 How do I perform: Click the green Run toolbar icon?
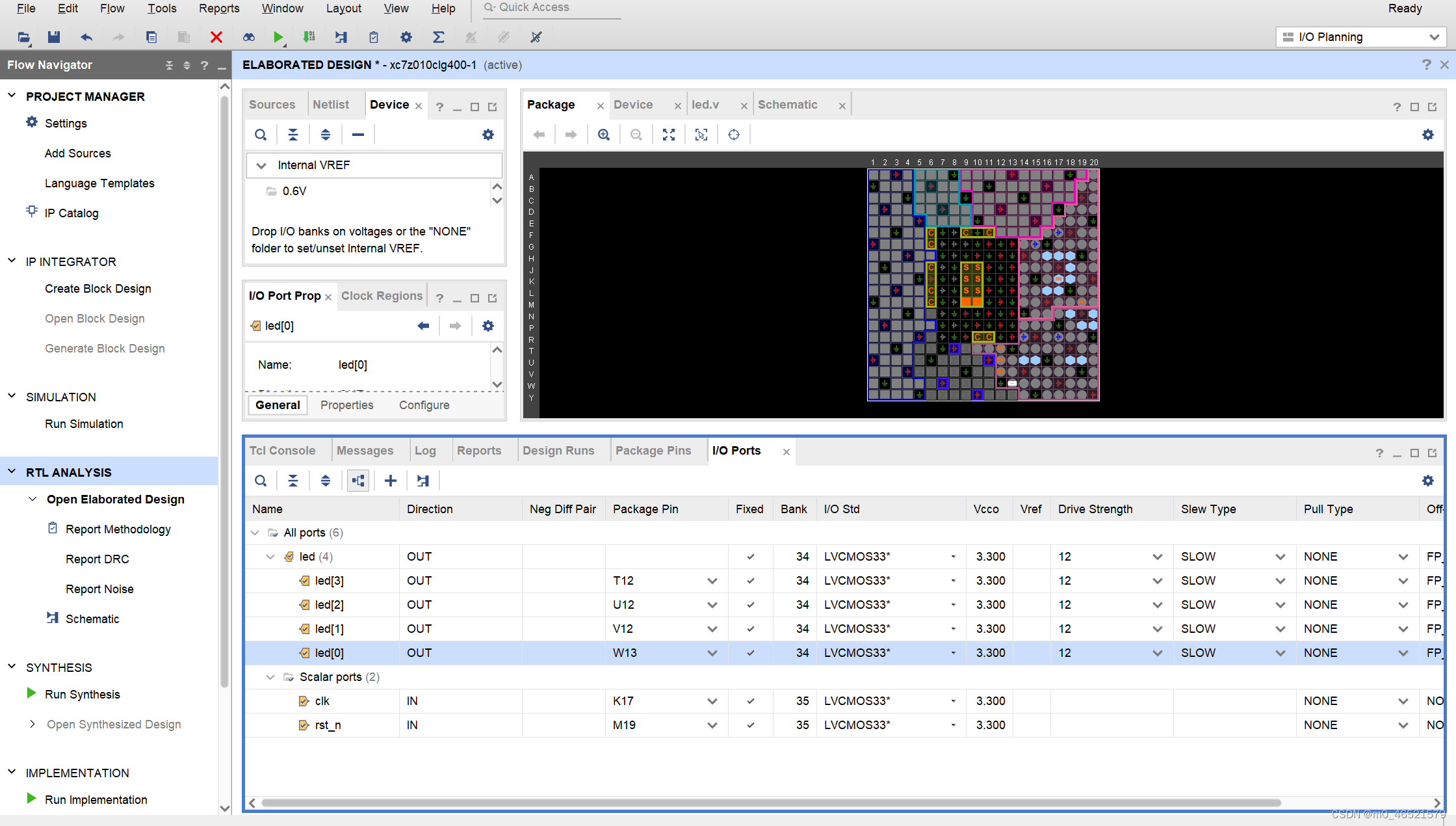pos(278,37)
